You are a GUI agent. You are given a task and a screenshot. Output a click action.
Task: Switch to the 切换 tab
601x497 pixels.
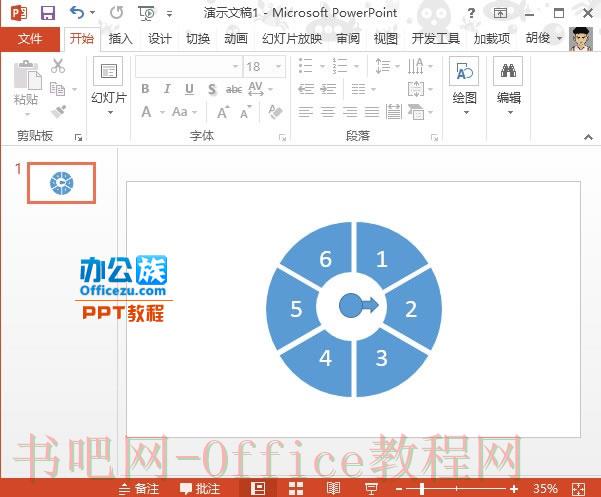click(x=198, y=39)
